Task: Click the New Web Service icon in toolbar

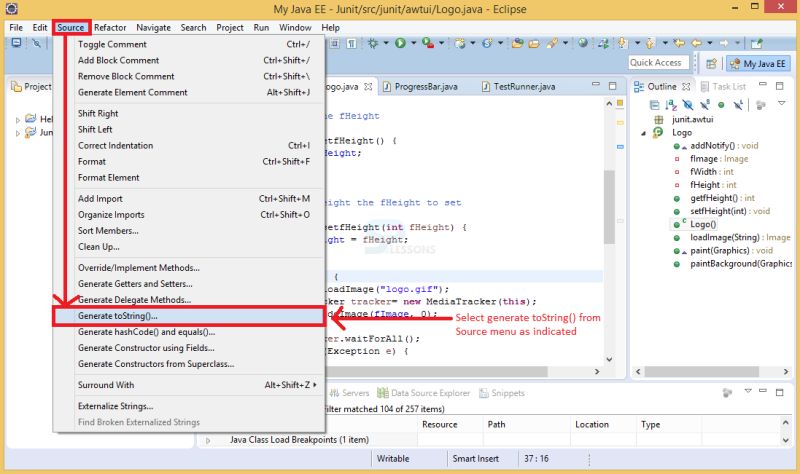Action: pos(487,43)
